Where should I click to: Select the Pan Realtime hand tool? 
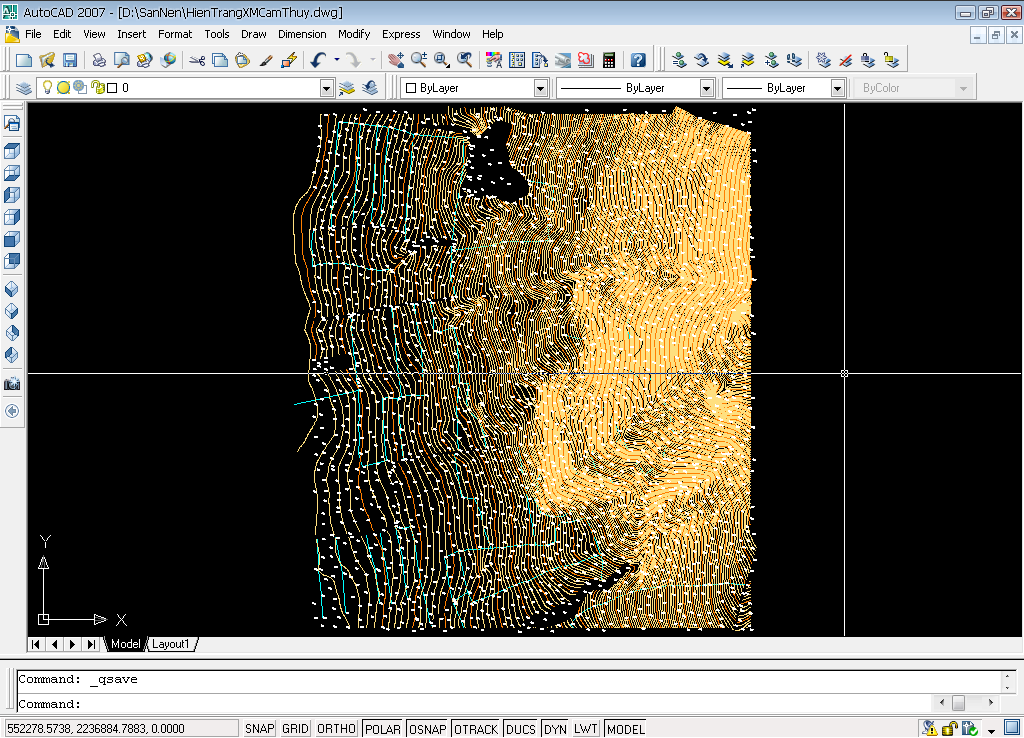pos(396,60)
